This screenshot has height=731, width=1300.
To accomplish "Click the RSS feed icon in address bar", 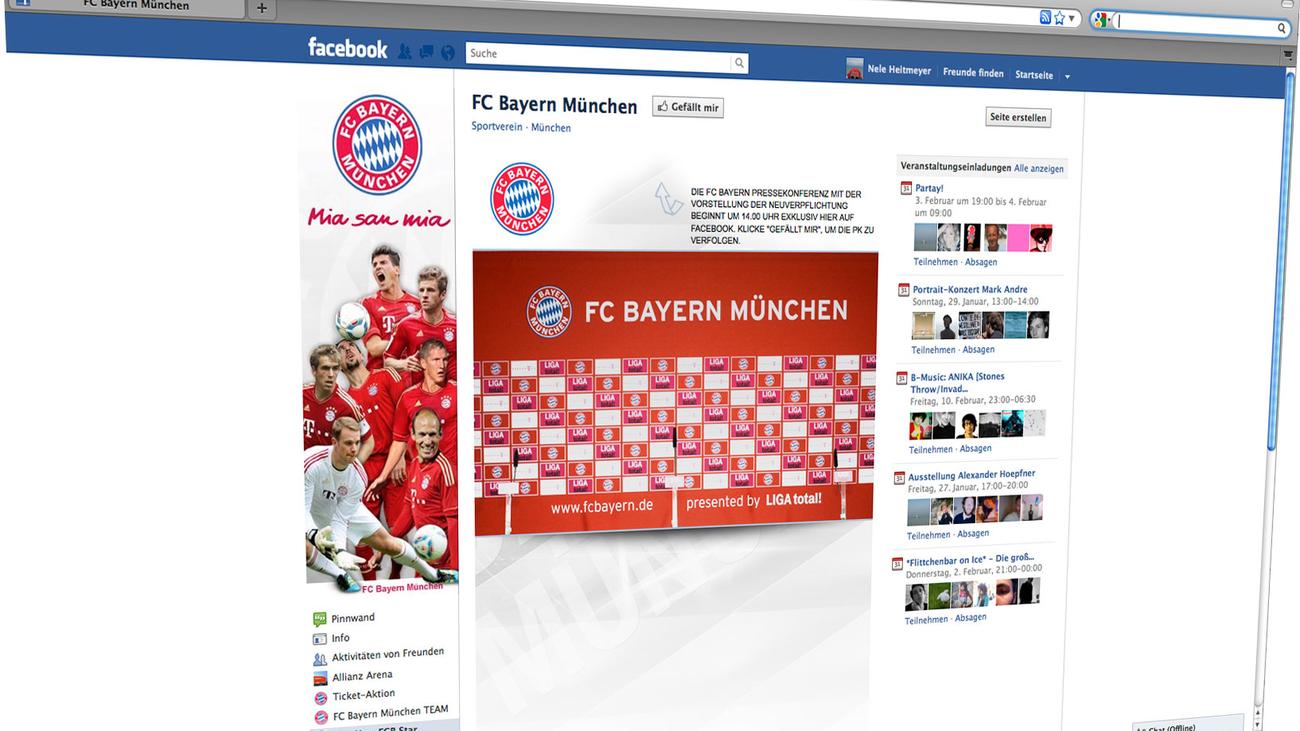I will coord(1045,18).
